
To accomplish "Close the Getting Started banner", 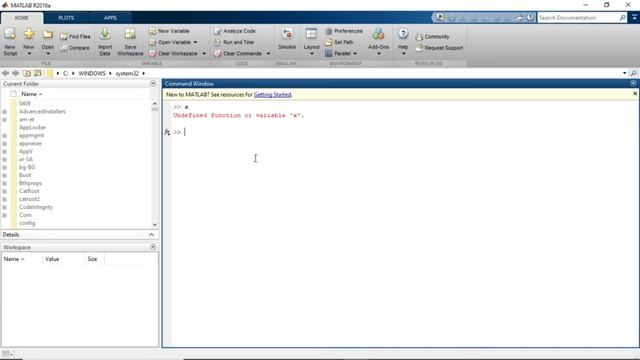I will point(635,94).
